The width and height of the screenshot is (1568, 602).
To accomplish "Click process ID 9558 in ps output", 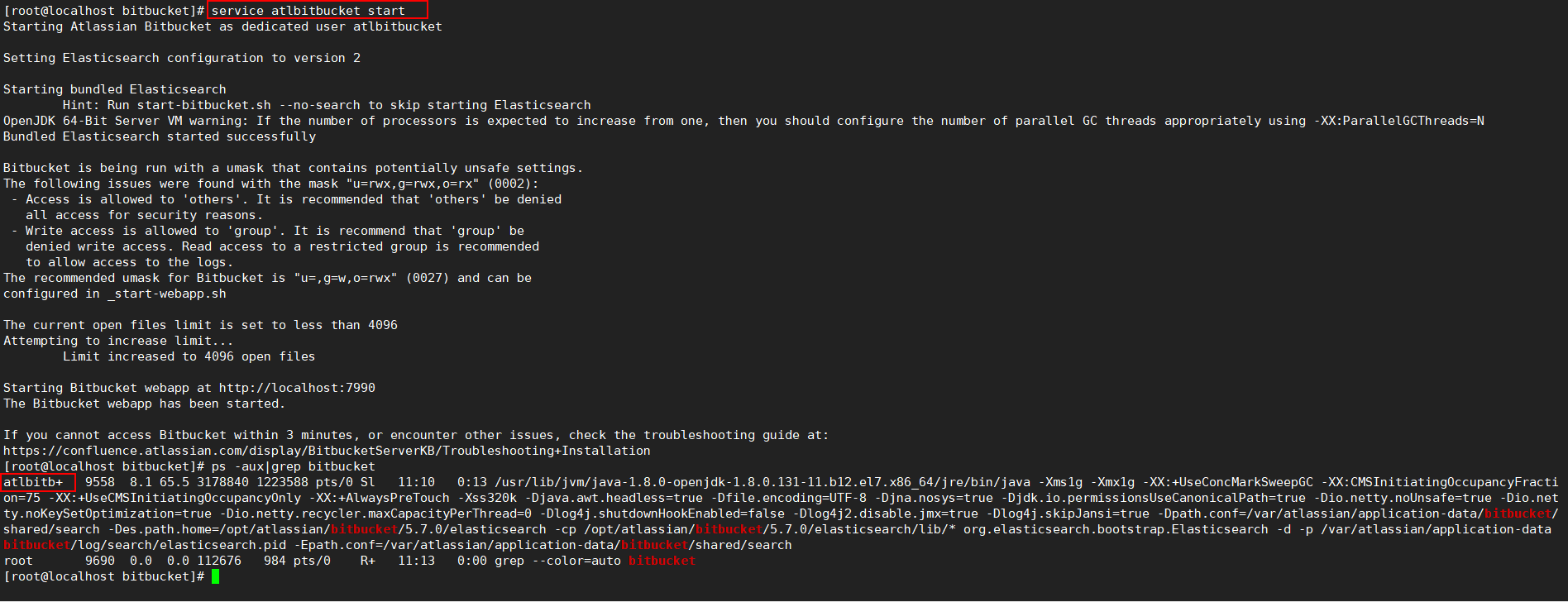I will click(x=100, y=482).
